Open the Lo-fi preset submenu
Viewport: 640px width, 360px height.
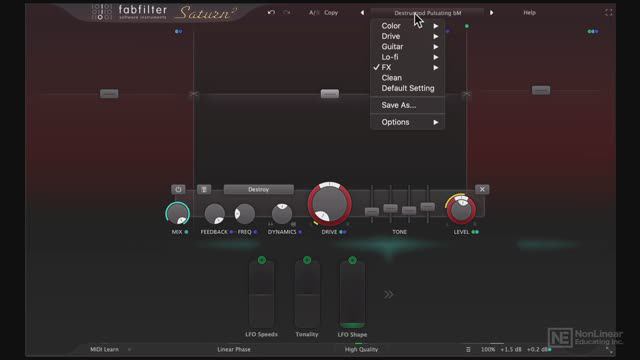coord(407,57)
